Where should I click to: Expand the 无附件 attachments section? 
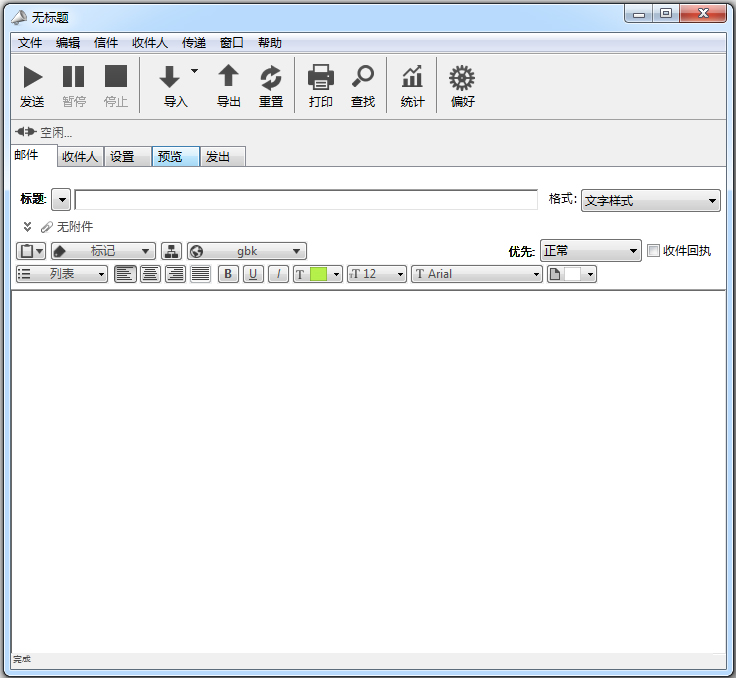tap(28, 227)
